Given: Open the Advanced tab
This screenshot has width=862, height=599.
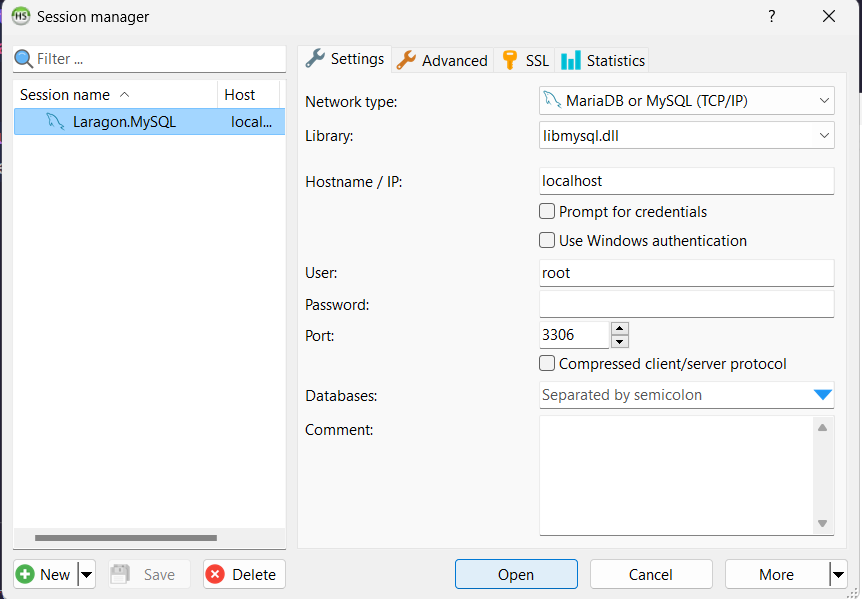Looking at the screenshot, I should coord(443,60).
